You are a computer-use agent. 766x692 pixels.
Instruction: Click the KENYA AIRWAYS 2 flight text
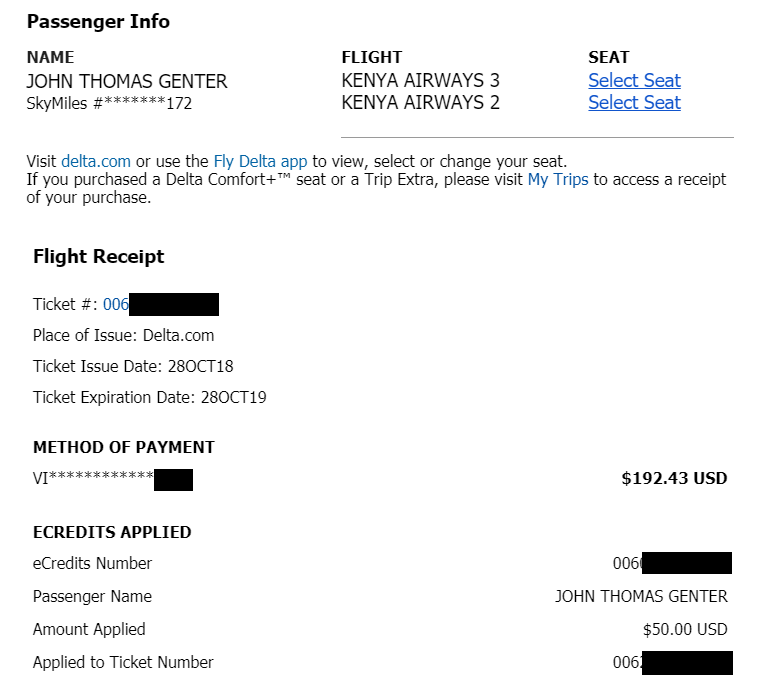[421, 103]
